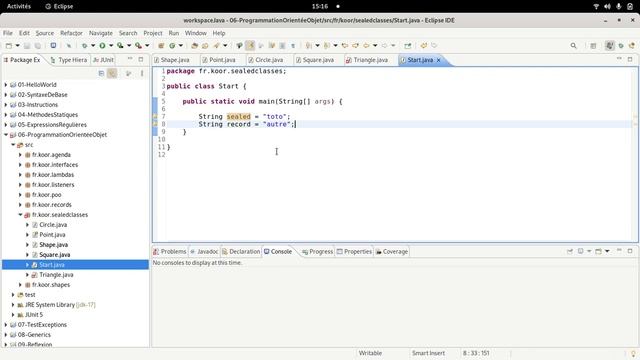Open the Debug configurations dropdown arrow
Screen dimensions: 640x360
[x=93, y=46]
